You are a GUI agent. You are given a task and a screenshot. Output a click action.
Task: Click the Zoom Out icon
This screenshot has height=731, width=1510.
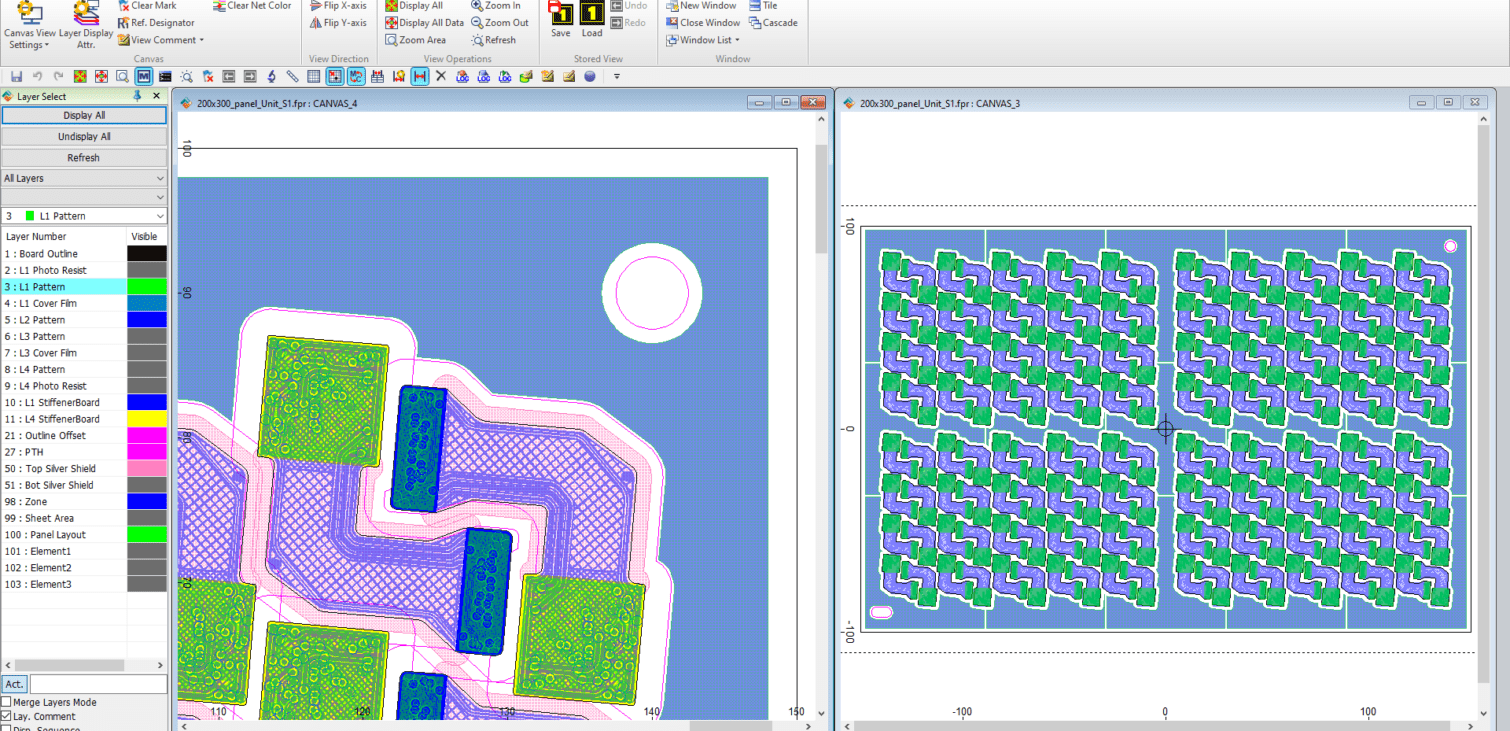pyautogui.click(x=477, y=23)
